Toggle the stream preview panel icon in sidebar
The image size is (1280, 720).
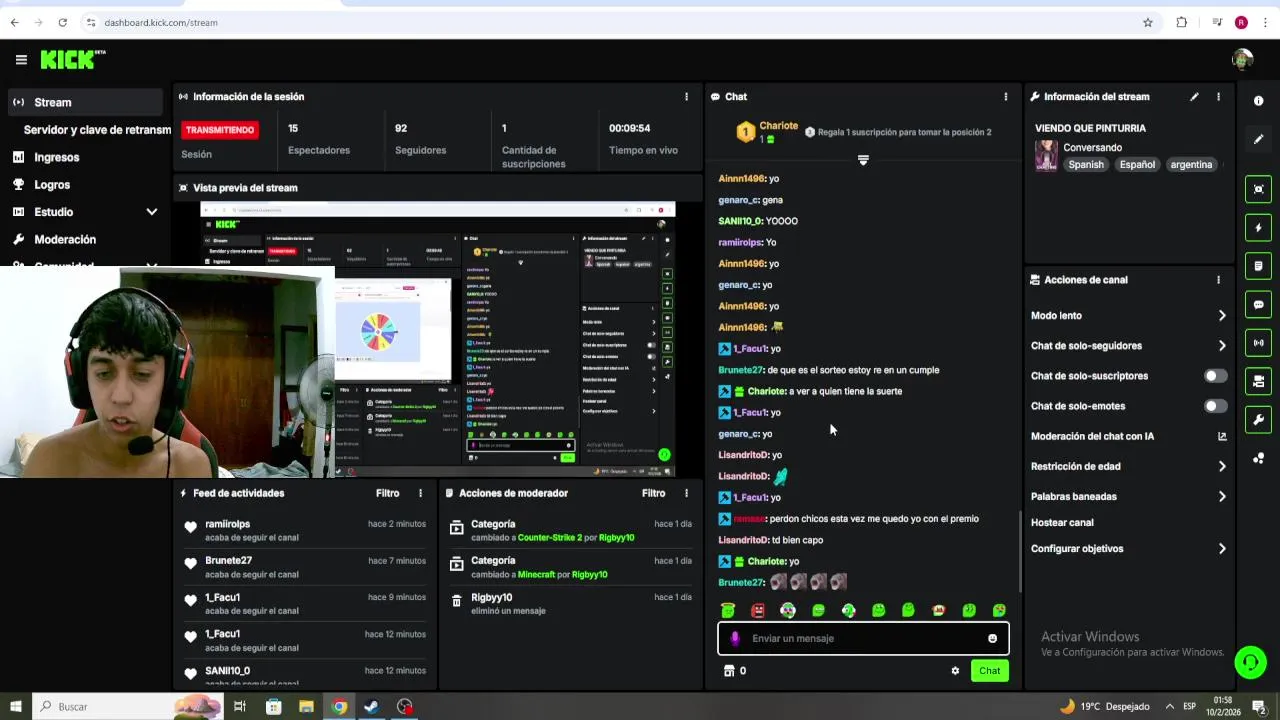pyautogui.click(x=1258, y=189)
